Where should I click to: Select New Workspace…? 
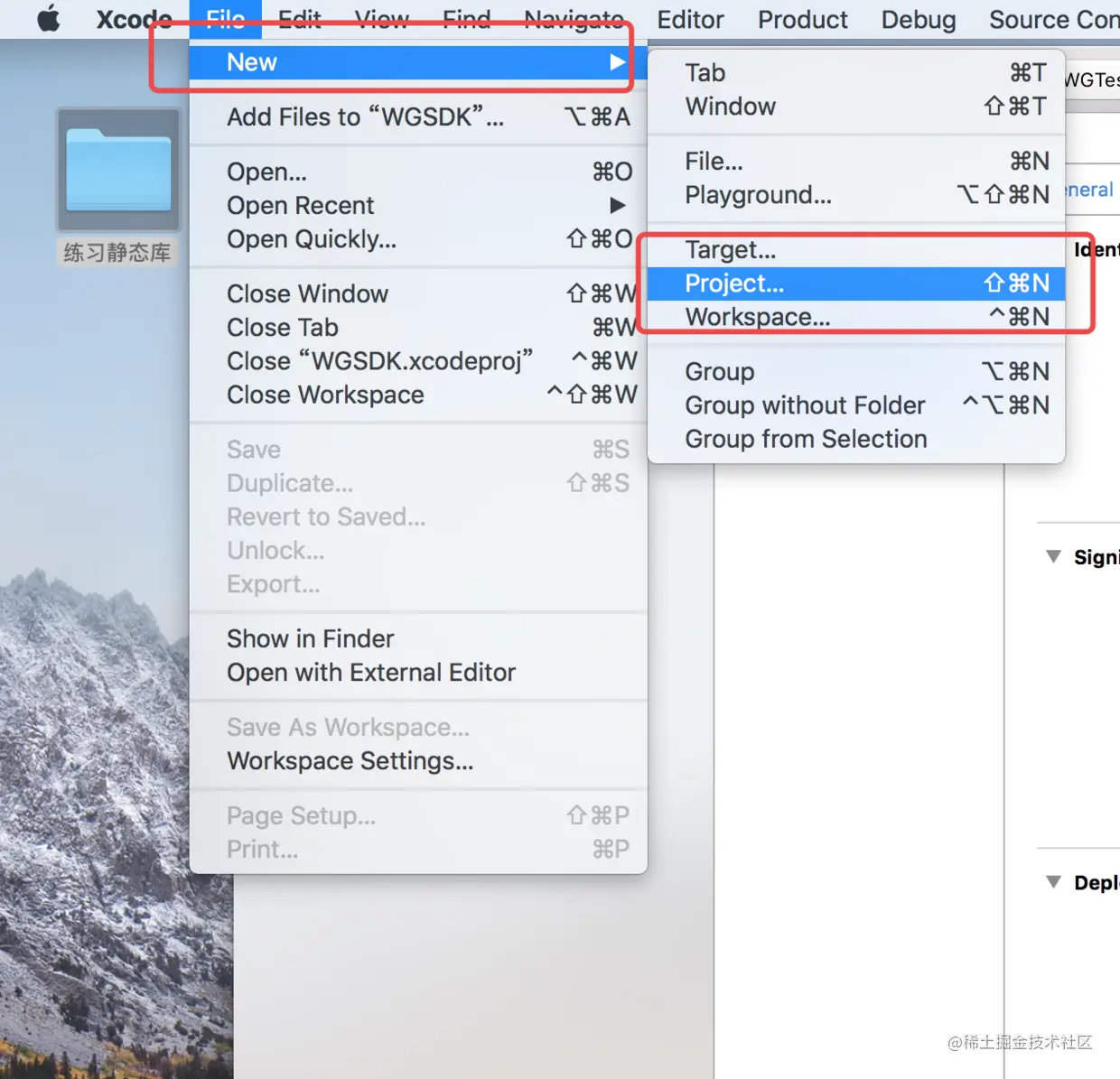pos(856,317)
